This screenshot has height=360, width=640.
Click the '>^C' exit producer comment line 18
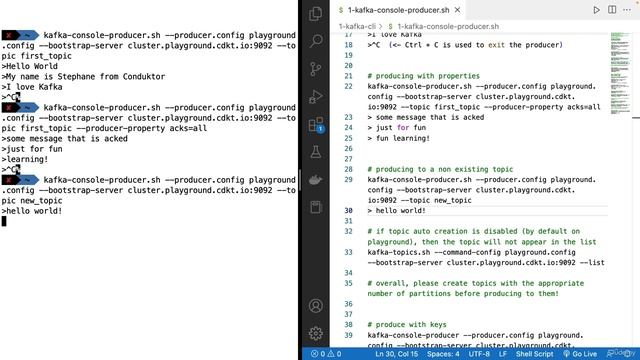[x=465, y=45]
